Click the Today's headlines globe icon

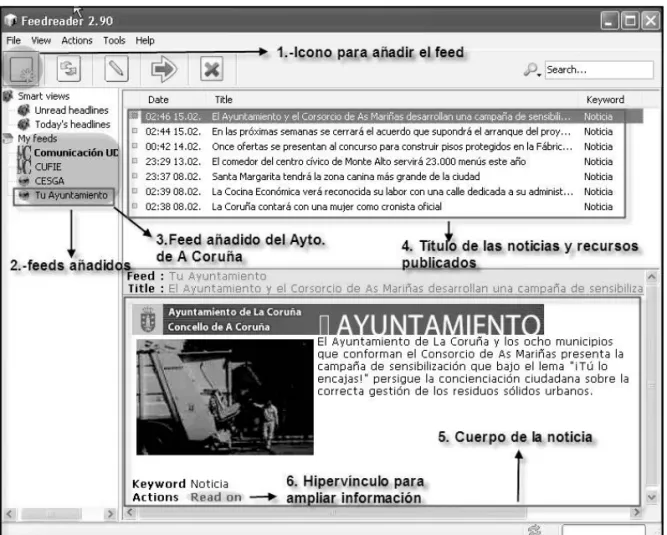click(x=24, y=124)
